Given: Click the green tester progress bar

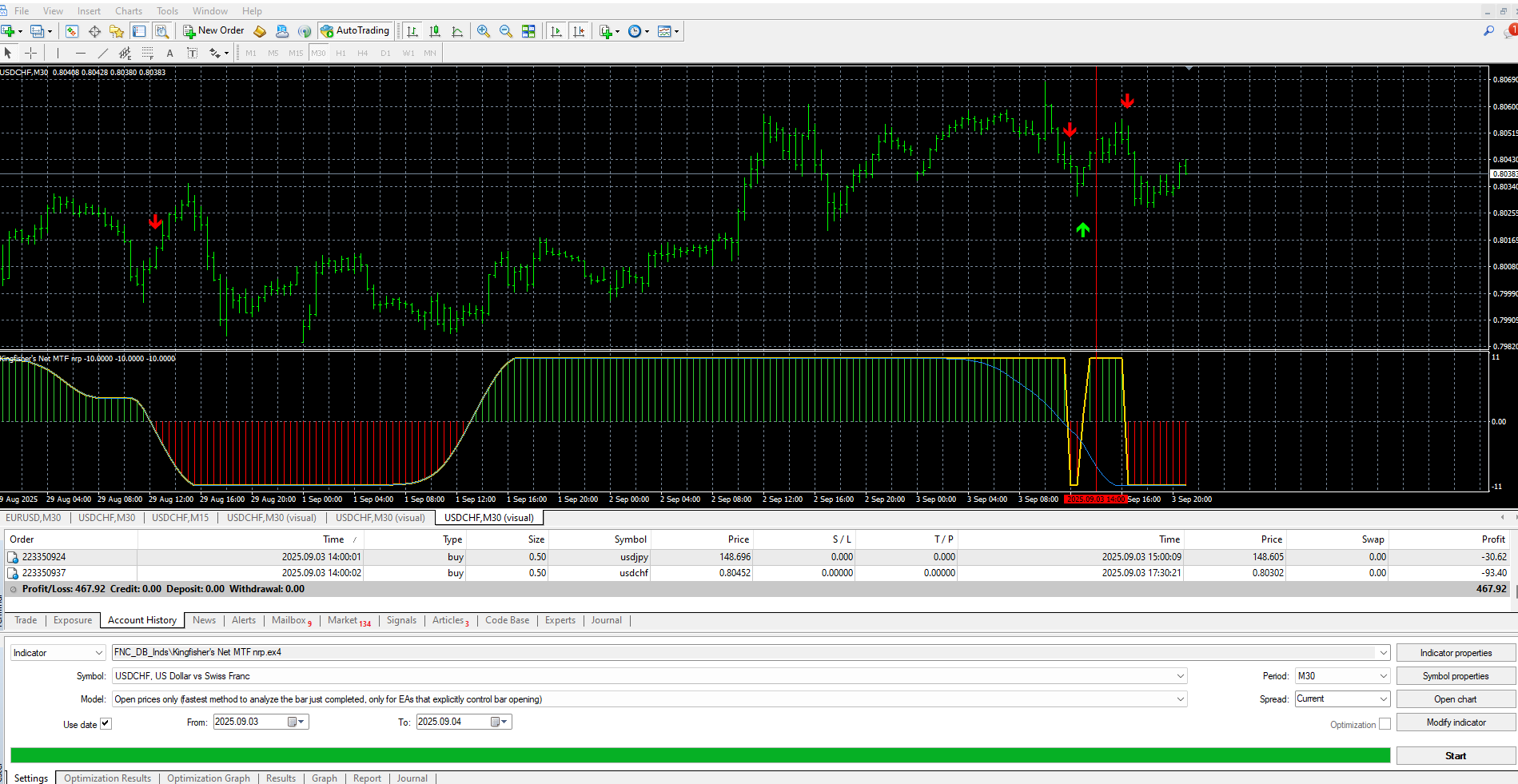Looking at the screenshot, I should click(700, 755).
